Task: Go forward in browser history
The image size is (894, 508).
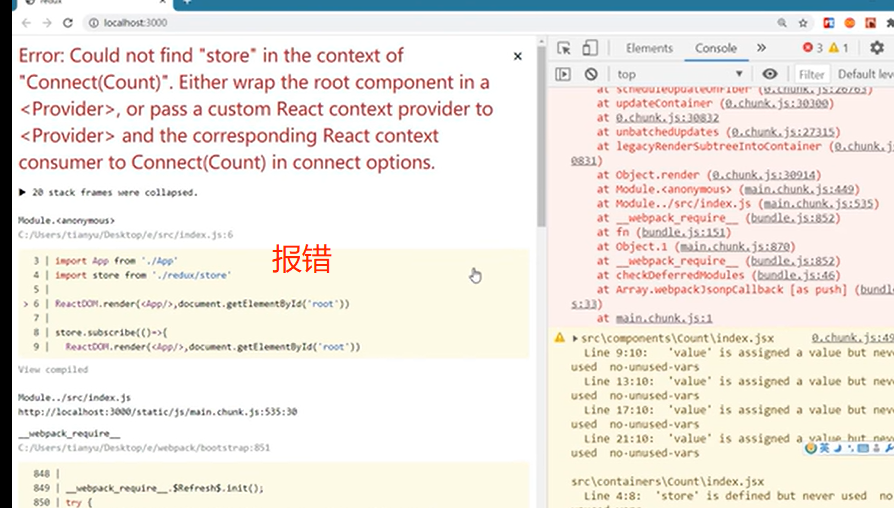Action: 47,23
